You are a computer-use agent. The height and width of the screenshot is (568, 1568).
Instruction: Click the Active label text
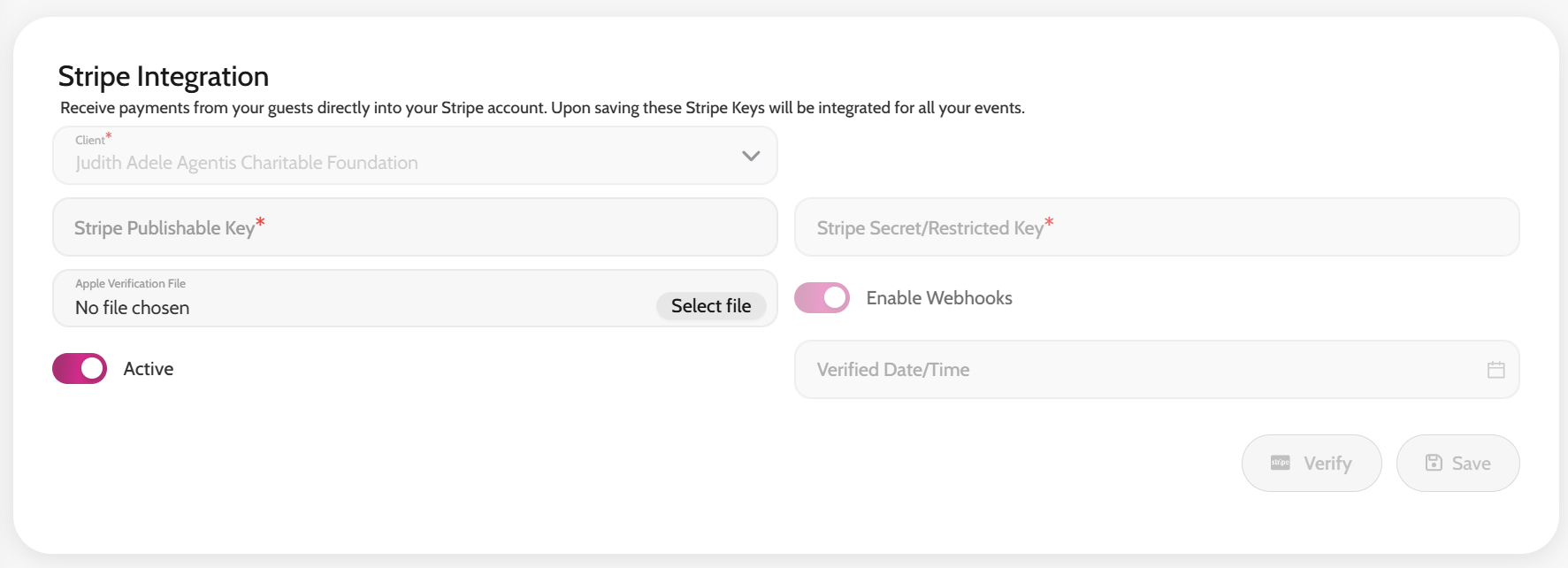click(x=149, y=369)
